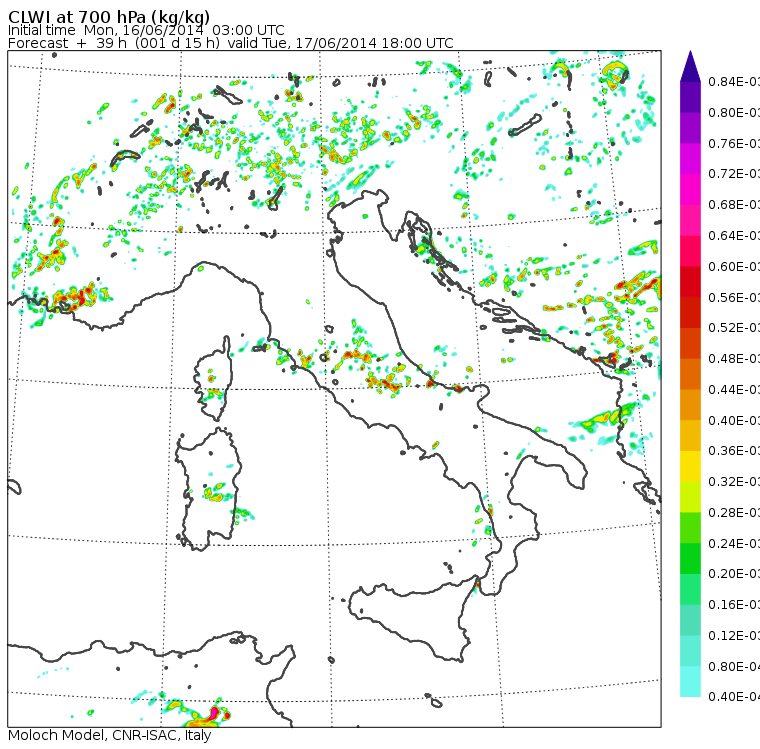Click the 0.64E-03 color scale label

click(x=734, y=236)
